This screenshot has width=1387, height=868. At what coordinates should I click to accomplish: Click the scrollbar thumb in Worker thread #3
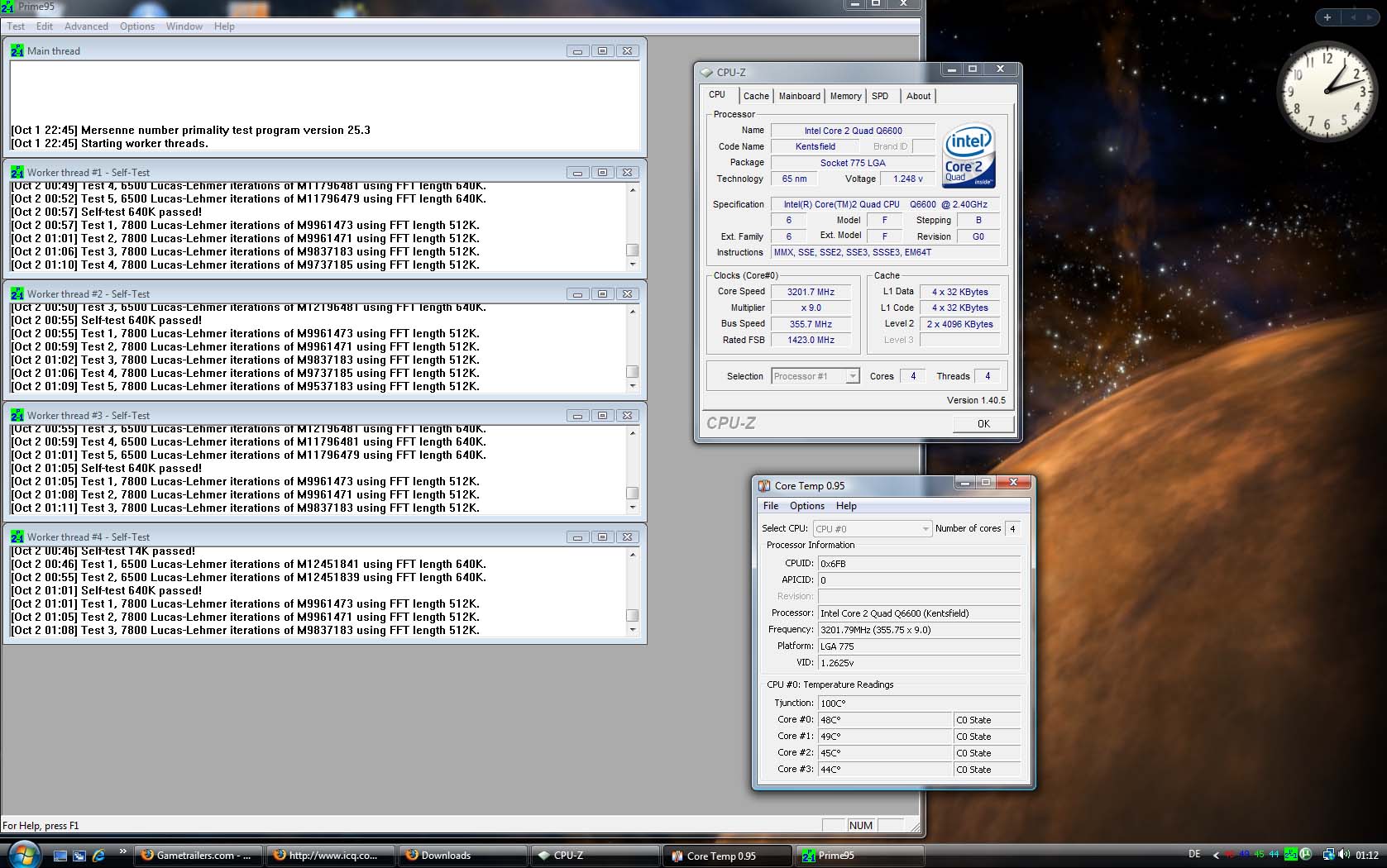point(633,494)
